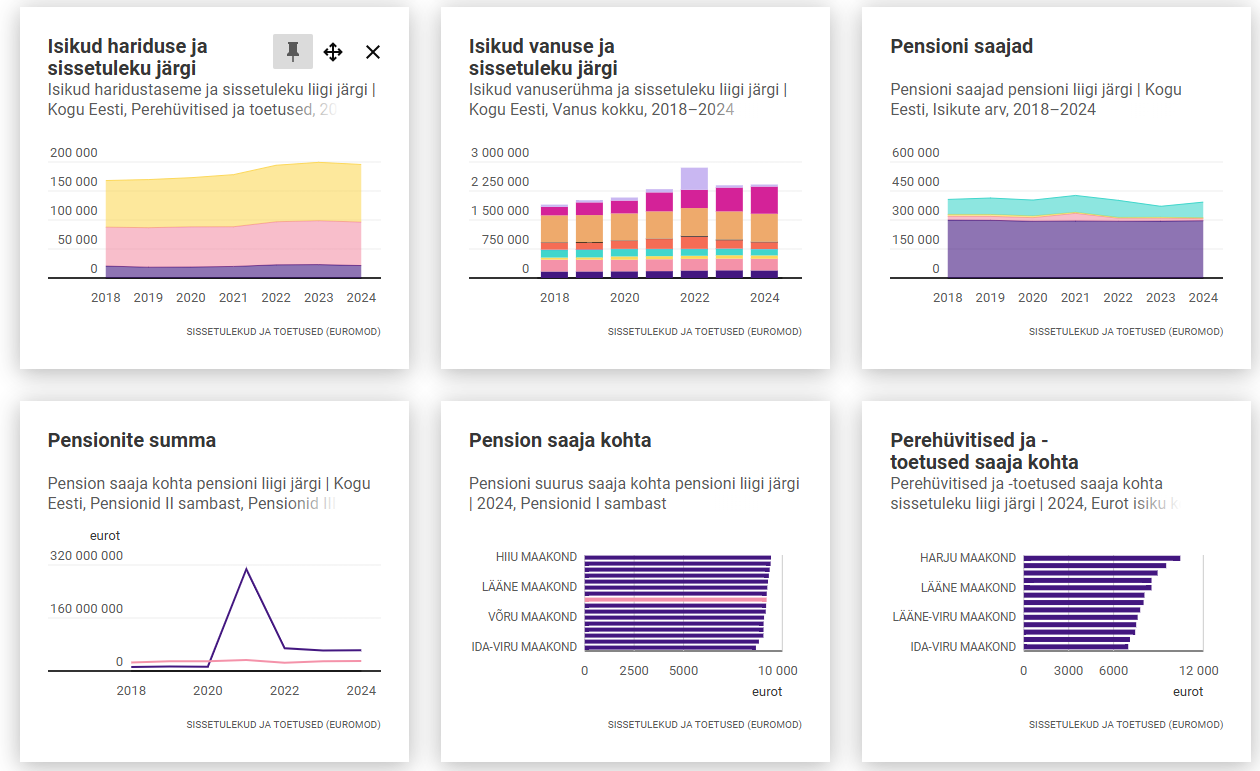Open the 'Isikud vanuse ja sissetuleku järgi' title

542,57
